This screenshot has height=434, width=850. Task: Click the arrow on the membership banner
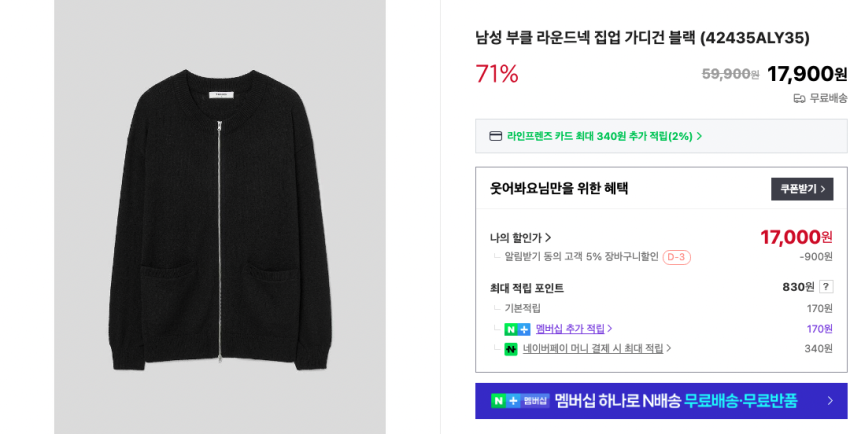pyautogui.click(x=829, y=401)
